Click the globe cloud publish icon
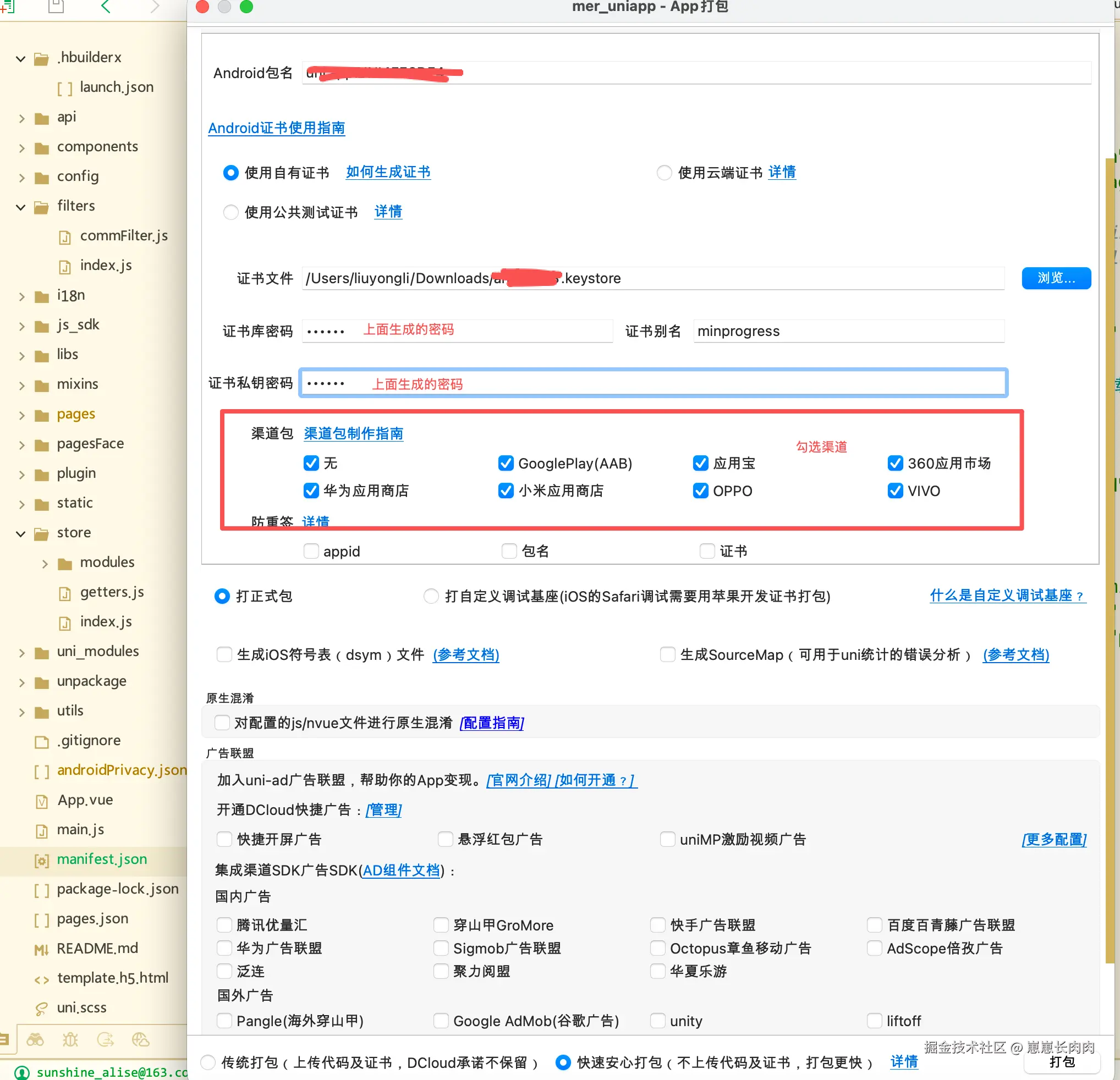Viewport: 1120px width, 1080px height. (x=141, y=1040)
